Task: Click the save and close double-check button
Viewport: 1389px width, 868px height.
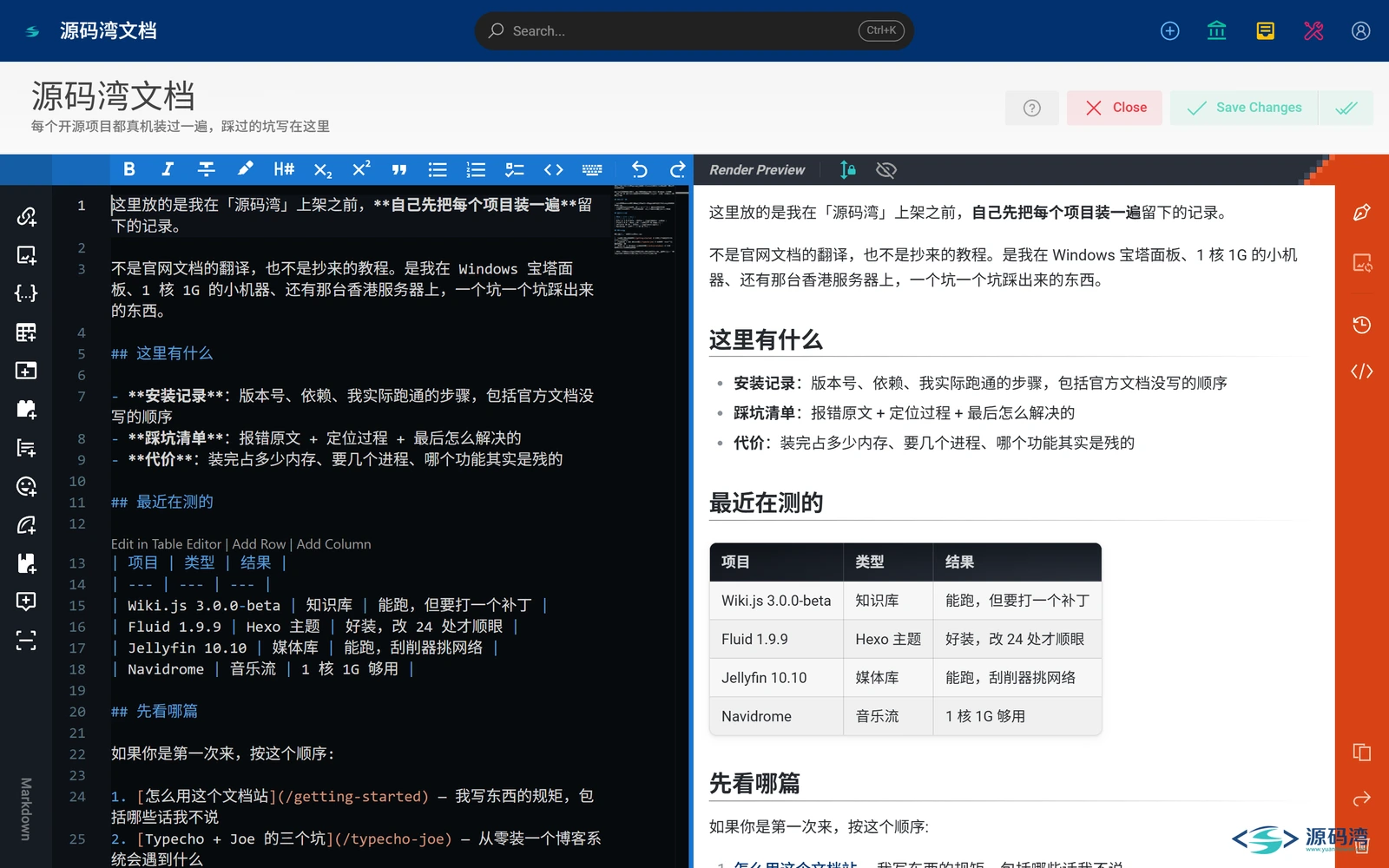Action: [1346, 108]
